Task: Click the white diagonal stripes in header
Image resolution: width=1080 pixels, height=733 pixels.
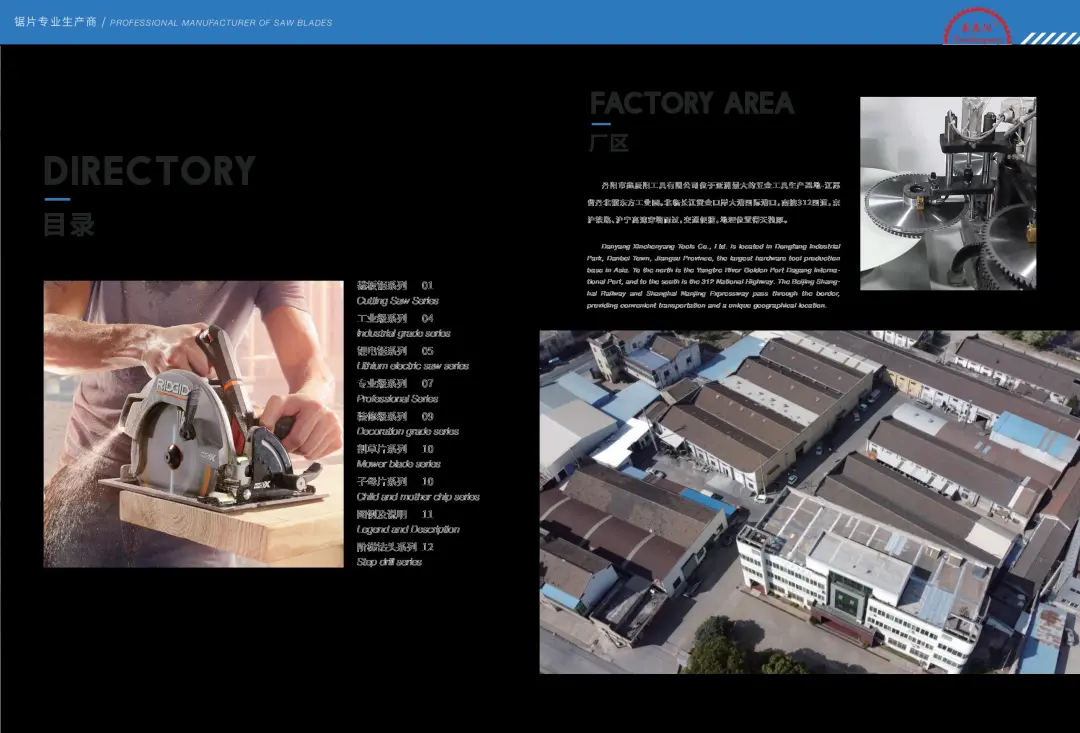Action: tap(1049, 38)
